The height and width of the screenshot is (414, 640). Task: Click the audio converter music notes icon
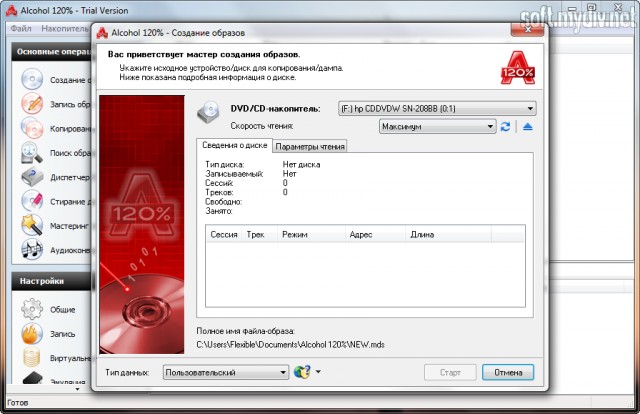coord(32,249)
